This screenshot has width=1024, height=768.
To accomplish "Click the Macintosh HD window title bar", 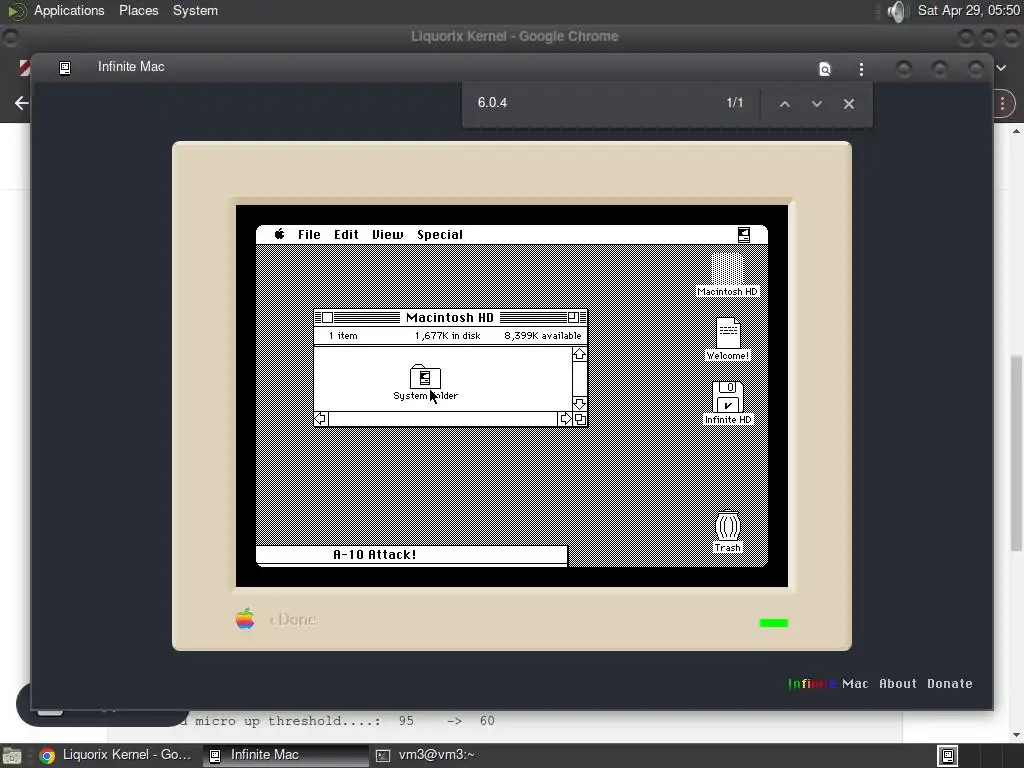I will click(x=450, y=317).
